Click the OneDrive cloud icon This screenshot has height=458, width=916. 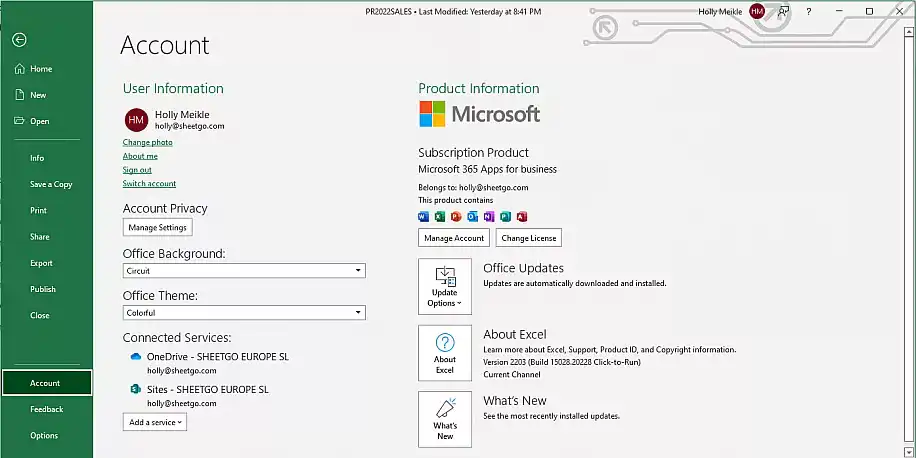136,357
